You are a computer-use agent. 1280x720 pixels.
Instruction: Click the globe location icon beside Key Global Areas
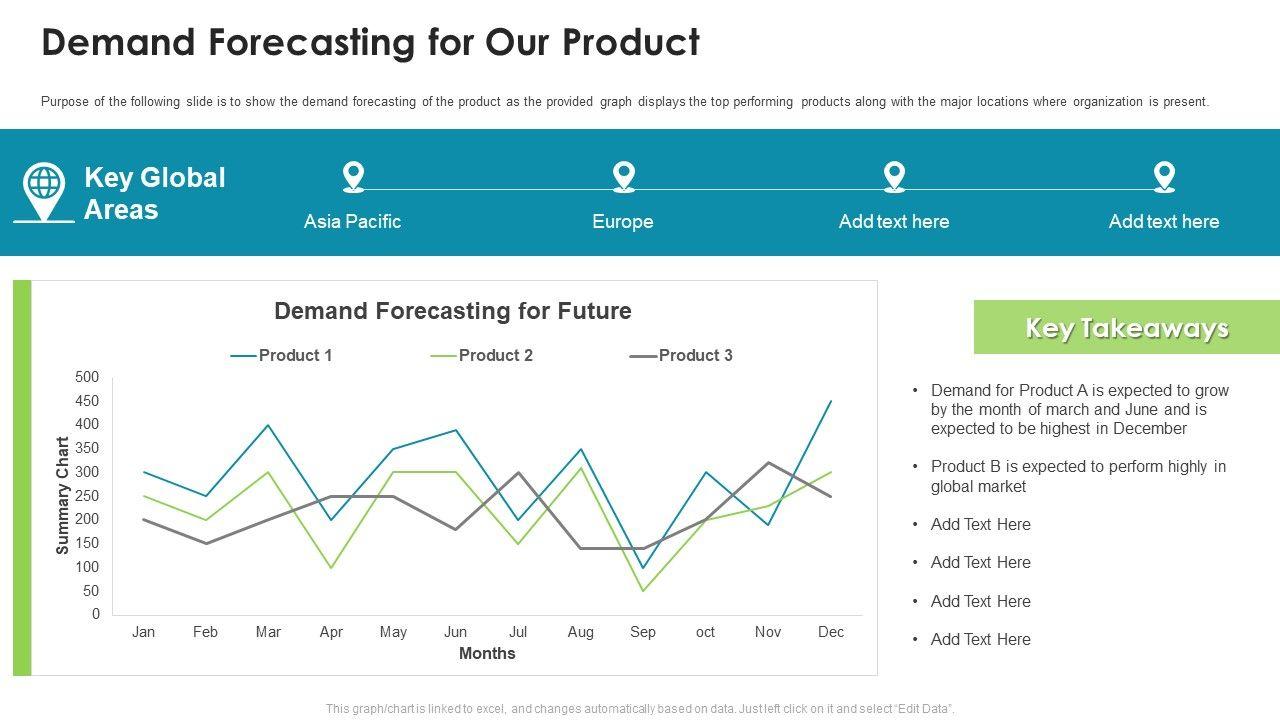click(x=44, y=191)
